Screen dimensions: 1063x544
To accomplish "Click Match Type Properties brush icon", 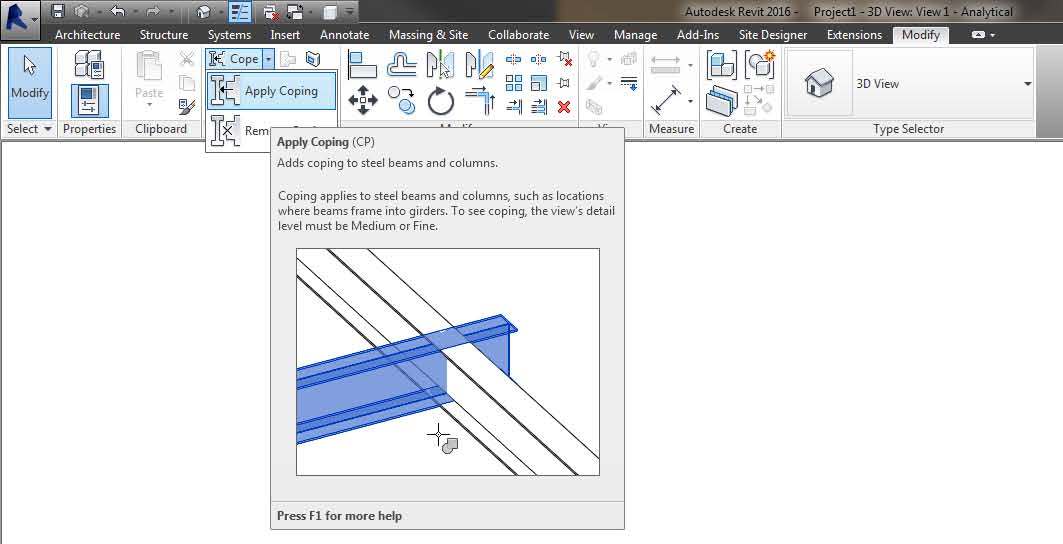I will [187, 106].
